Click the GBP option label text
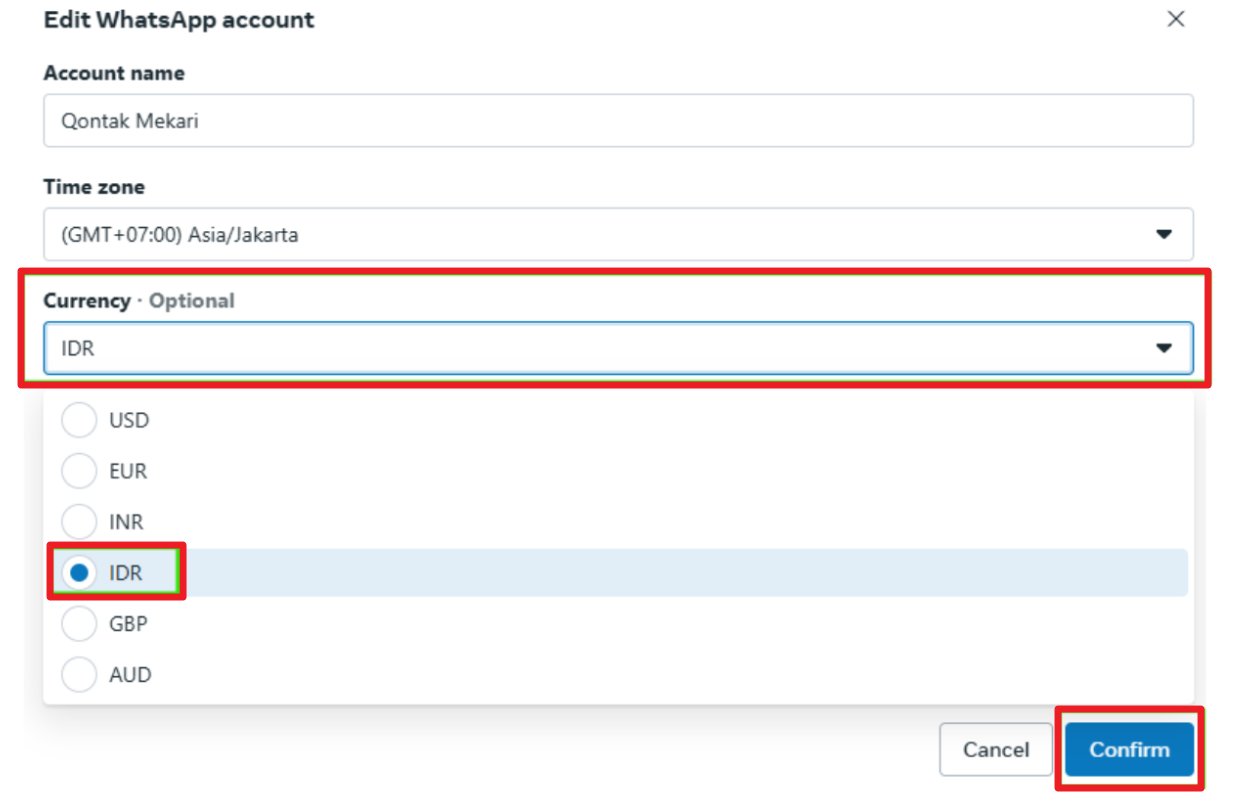Screen dimensions: 1257x803 [x=129, y=624]
